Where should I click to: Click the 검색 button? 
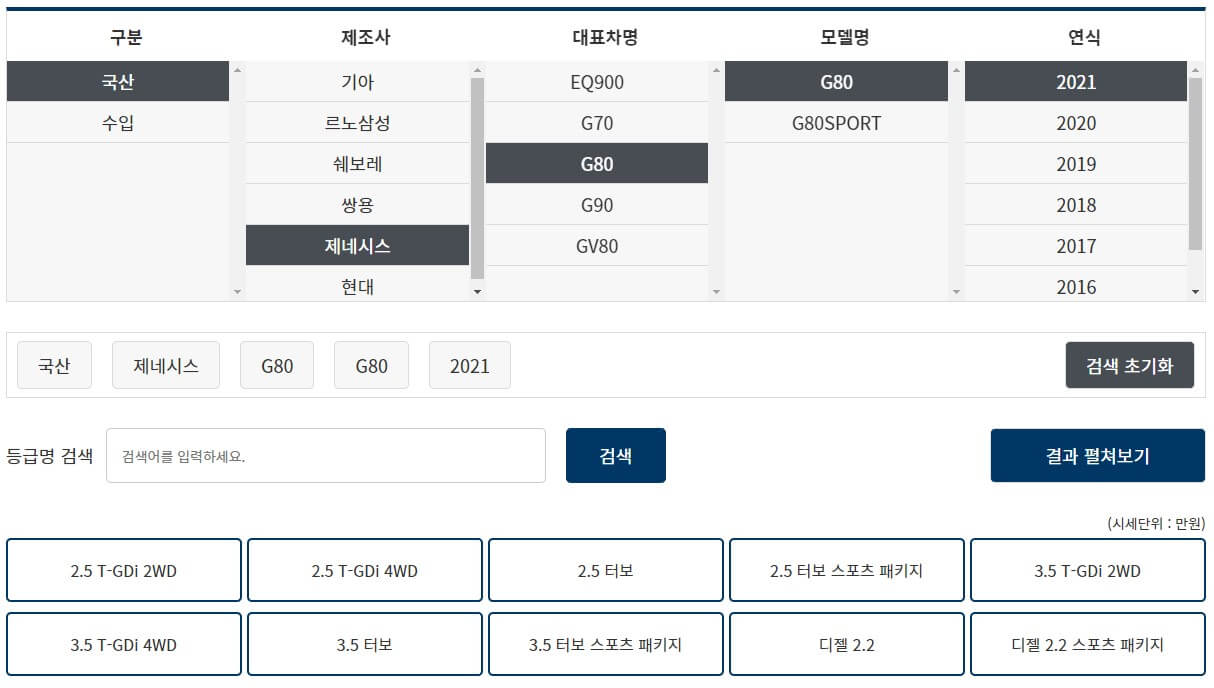616,456
